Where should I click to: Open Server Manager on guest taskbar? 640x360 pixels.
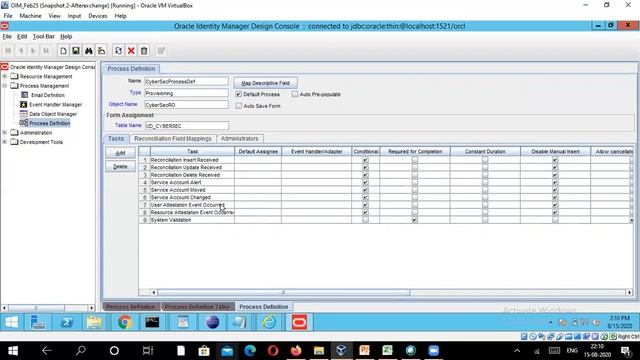(38, 322)
